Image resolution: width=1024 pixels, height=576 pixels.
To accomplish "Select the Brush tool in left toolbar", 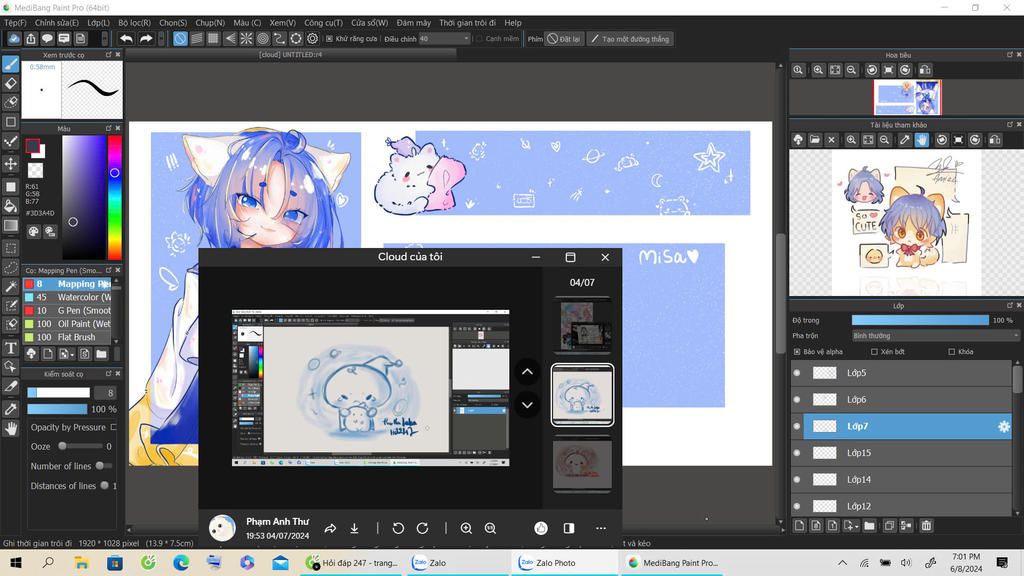I will tap(10, 63).
